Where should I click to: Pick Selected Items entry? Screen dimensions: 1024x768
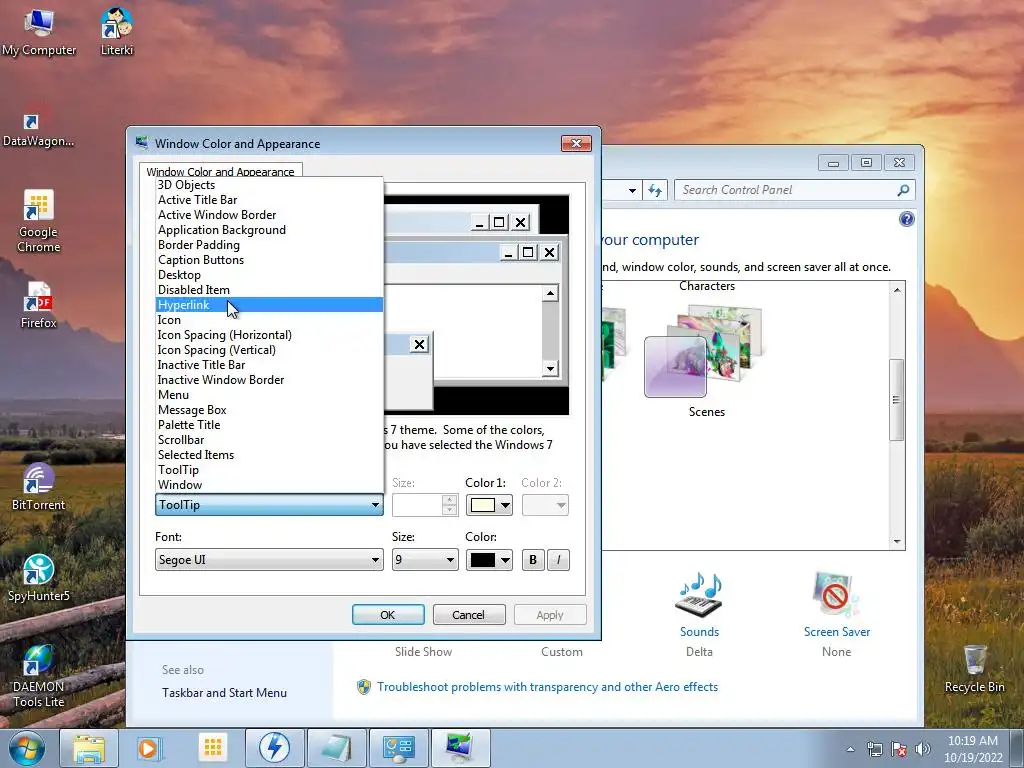(269, 455)
